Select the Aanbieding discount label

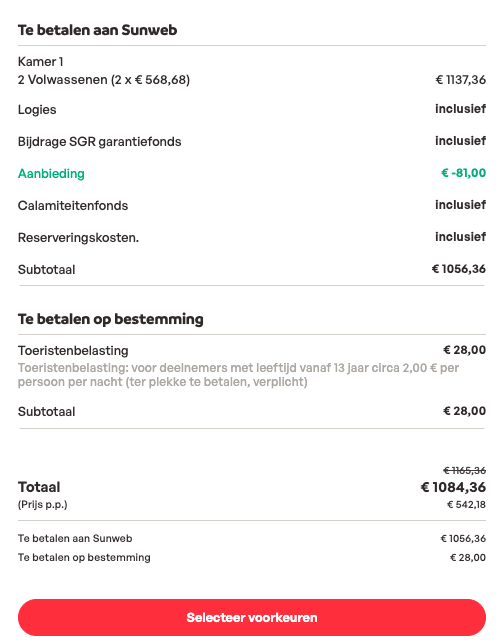tap(51, 173)
